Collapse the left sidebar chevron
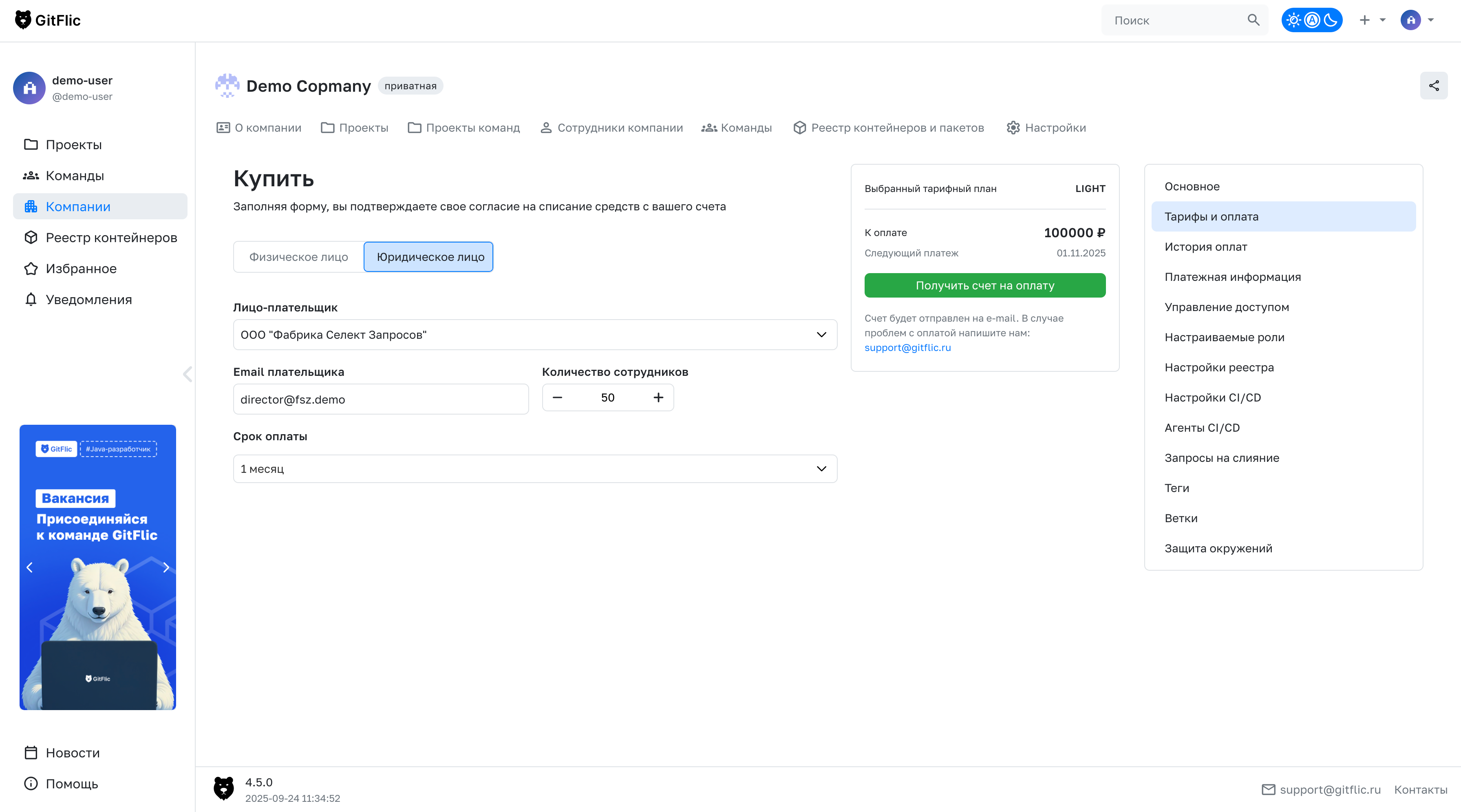This screenshot has height=812, width=1461. tap(188, 374)
